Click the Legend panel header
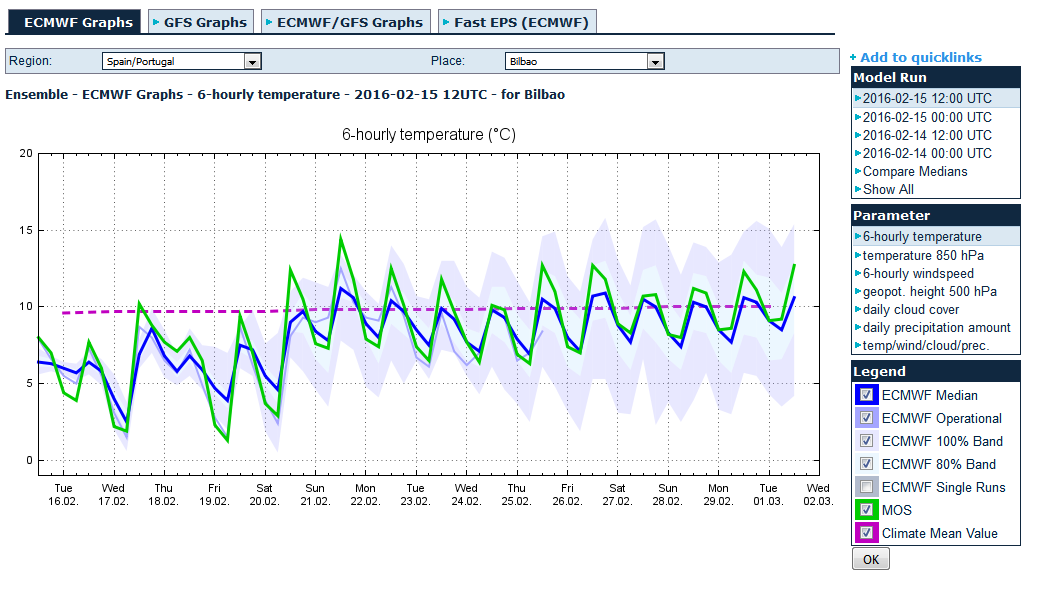Viewport: 1048px width, 589px height. (x=936, y=371)
